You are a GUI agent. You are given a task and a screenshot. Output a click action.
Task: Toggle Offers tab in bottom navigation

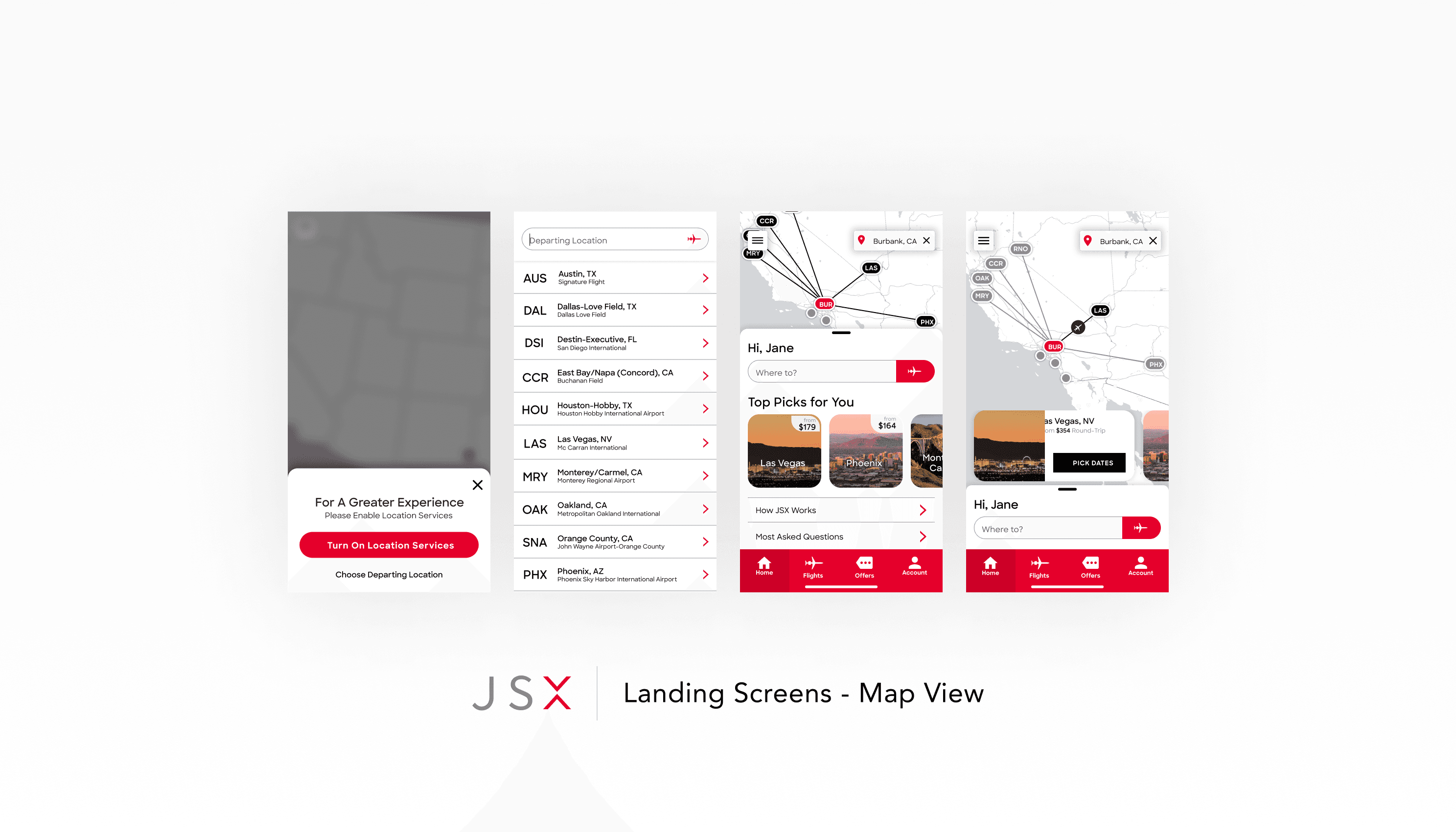click(863, 569)
